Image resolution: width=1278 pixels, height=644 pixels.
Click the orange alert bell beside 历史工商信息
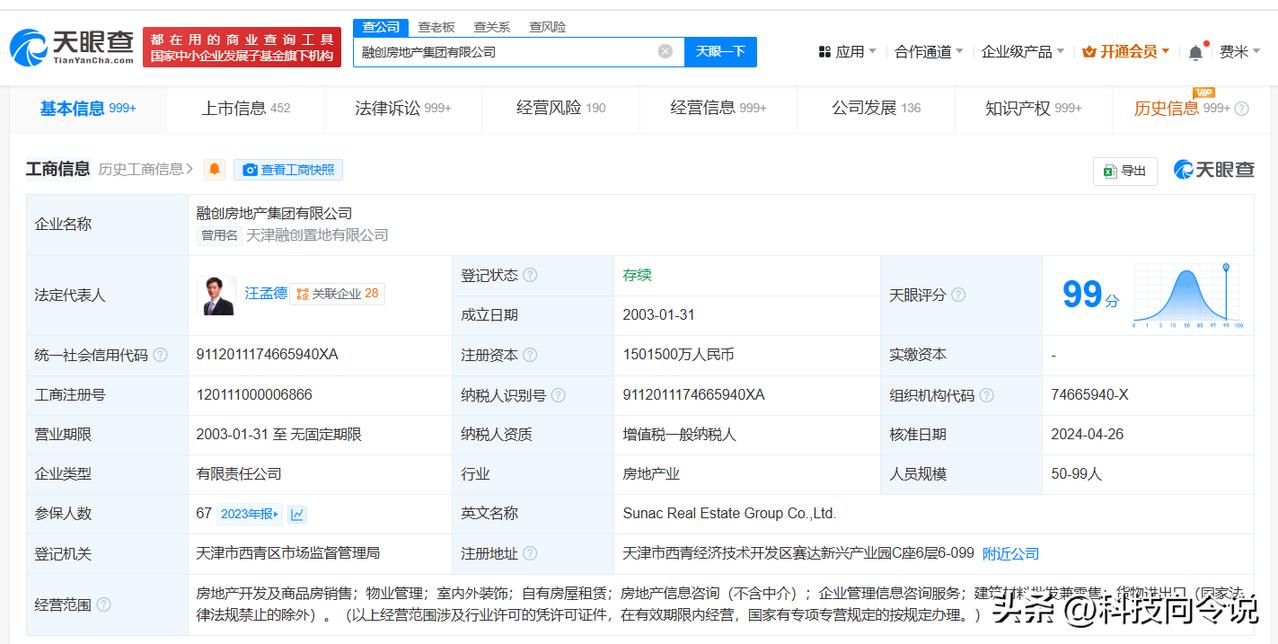point(215,170)
